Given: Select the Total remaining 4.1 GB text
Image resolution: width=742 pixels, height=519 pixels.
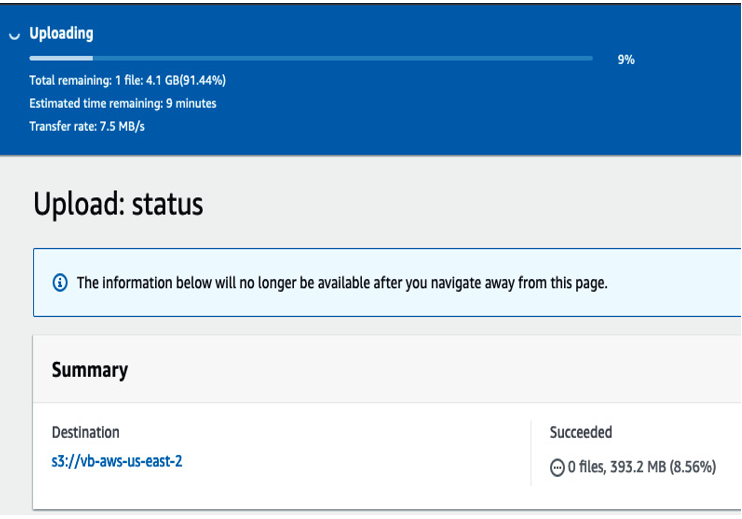Looking at the screenshot, I should point(127,80).
